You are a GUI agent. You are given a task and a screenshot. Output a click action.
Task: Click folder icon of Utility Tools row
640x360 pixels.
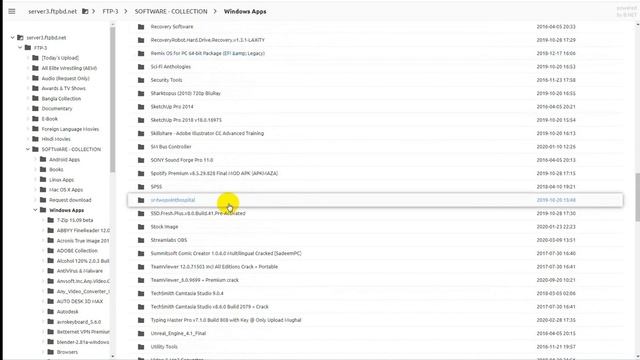(x=141, y=347)
